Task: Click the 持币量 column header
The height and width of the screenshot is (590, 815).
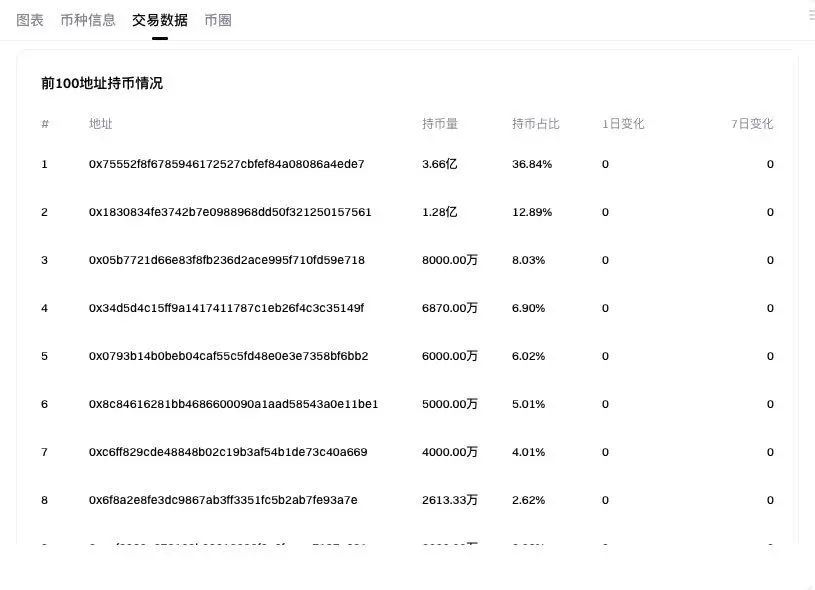Action: (440, 124)
